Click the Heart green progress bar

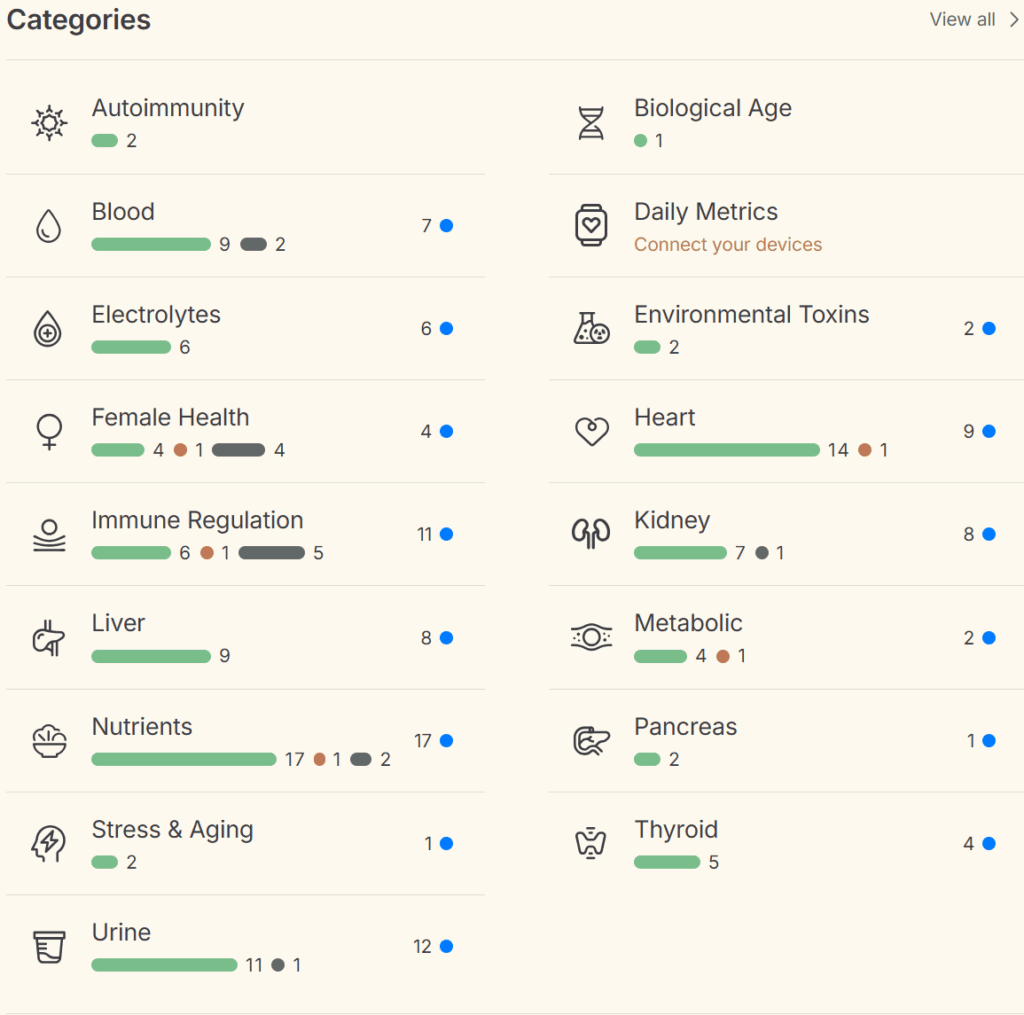tap(726, 450)
